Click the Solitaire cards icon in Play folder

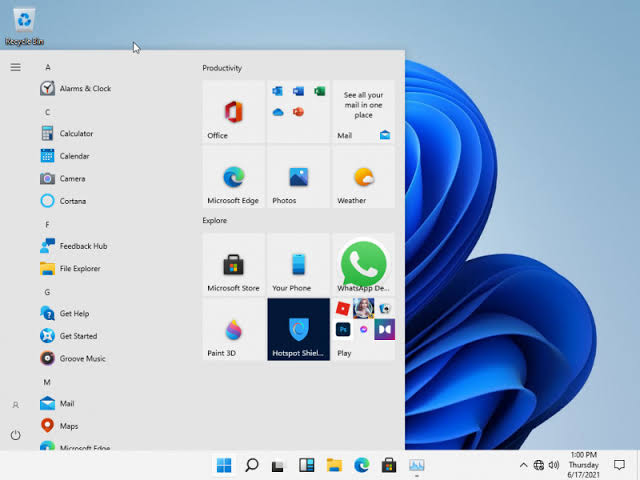(x=385, y=309)
